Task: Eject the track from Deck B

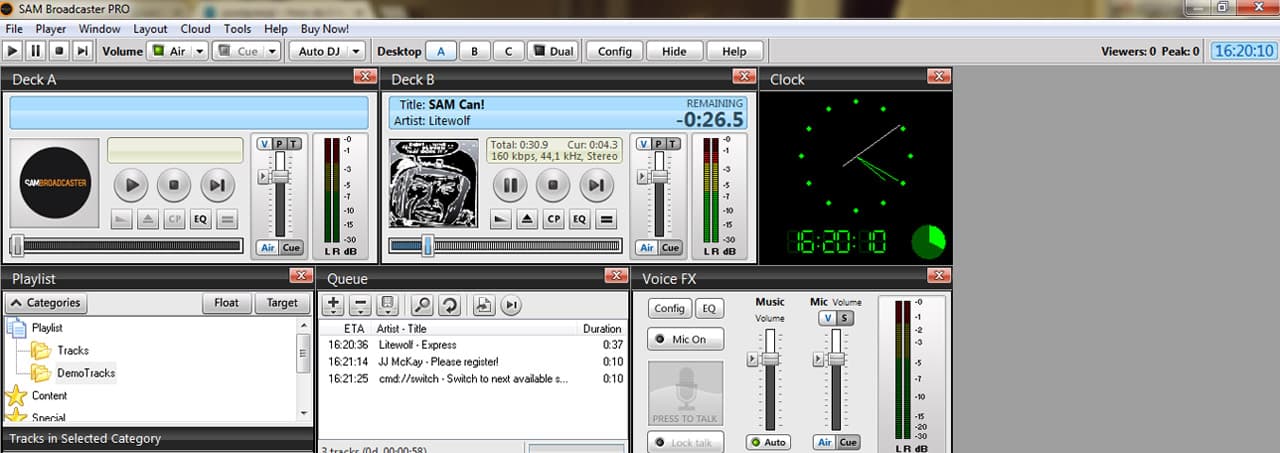Action: [x=527, y=220]
